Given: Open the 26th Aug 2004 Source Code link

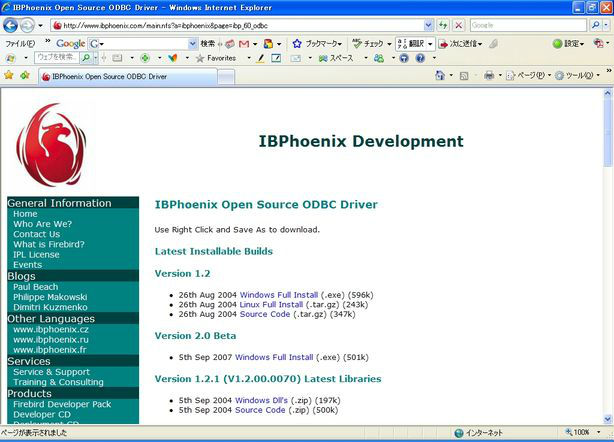Looking at the screenshot, I should click(x=265, y=314).
